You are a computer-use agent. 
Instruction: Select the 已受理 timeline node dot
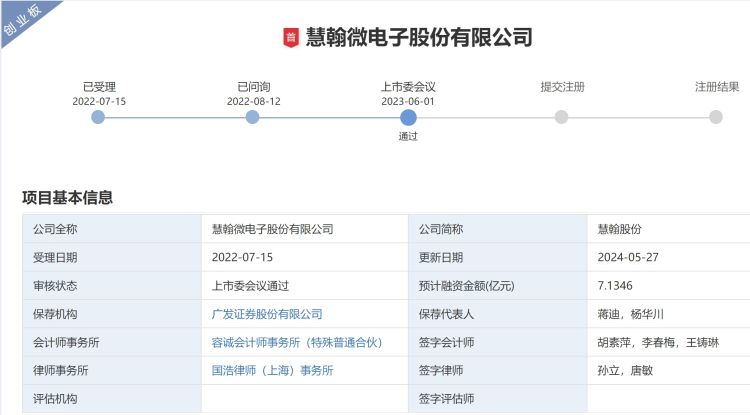[98, 117]
